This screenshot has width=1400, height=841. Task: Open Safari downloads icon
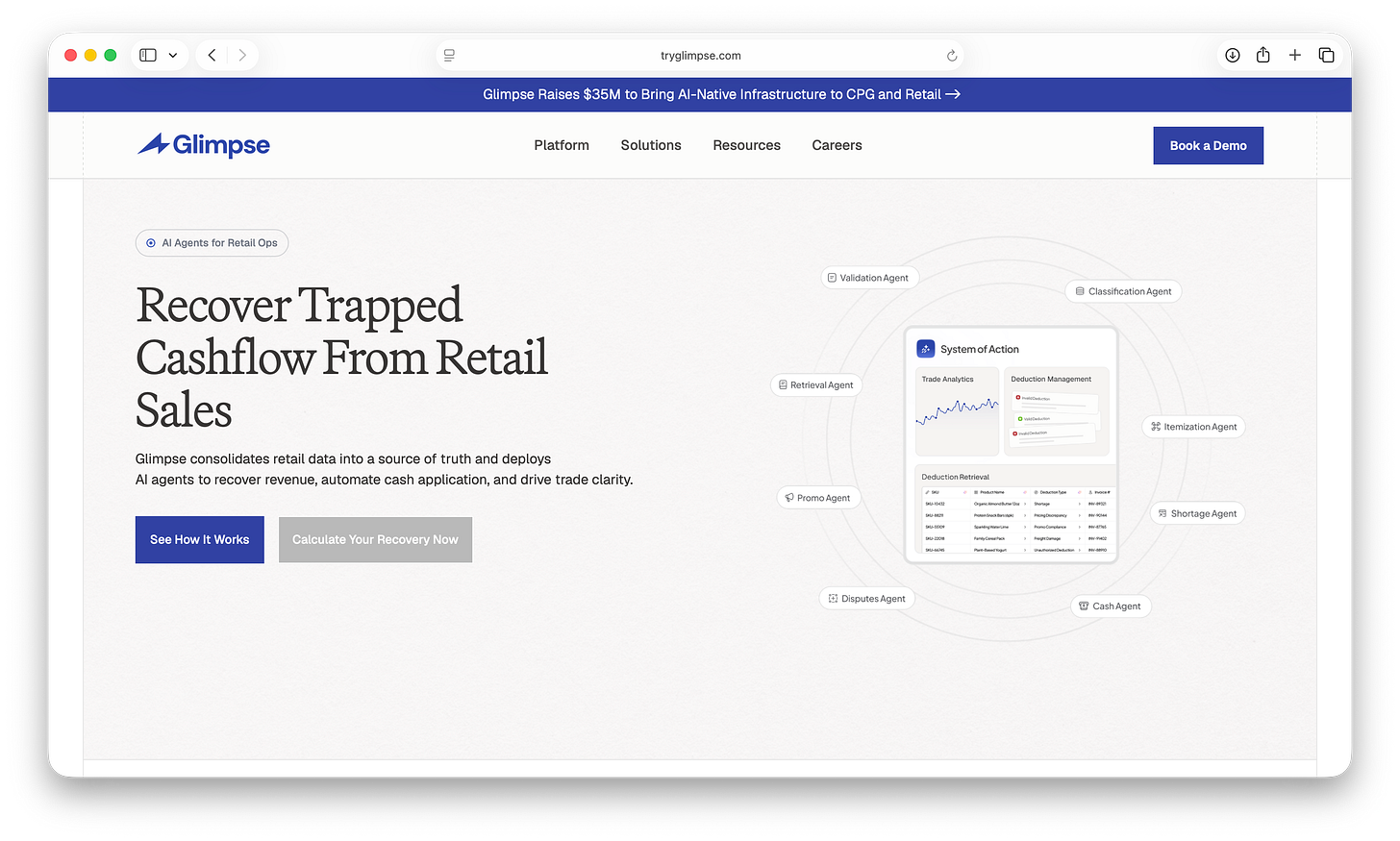pos(1233,55)
